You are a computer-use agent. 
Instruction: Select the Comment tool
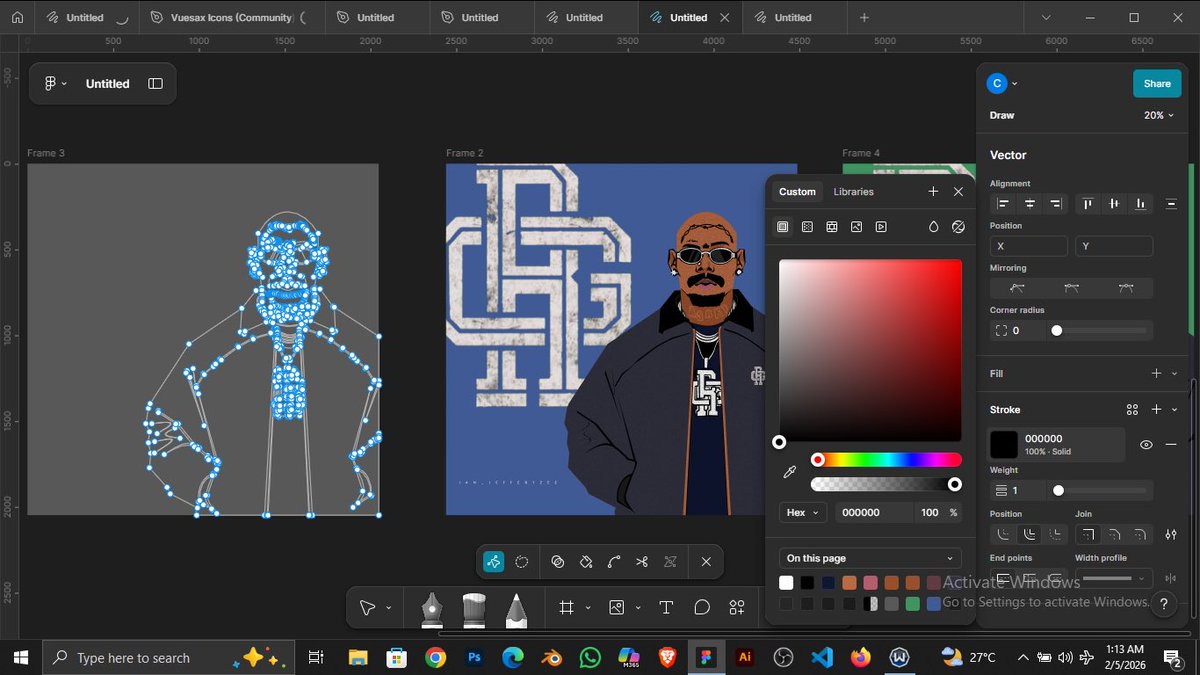pyautogui.click(x=702, y=607)
